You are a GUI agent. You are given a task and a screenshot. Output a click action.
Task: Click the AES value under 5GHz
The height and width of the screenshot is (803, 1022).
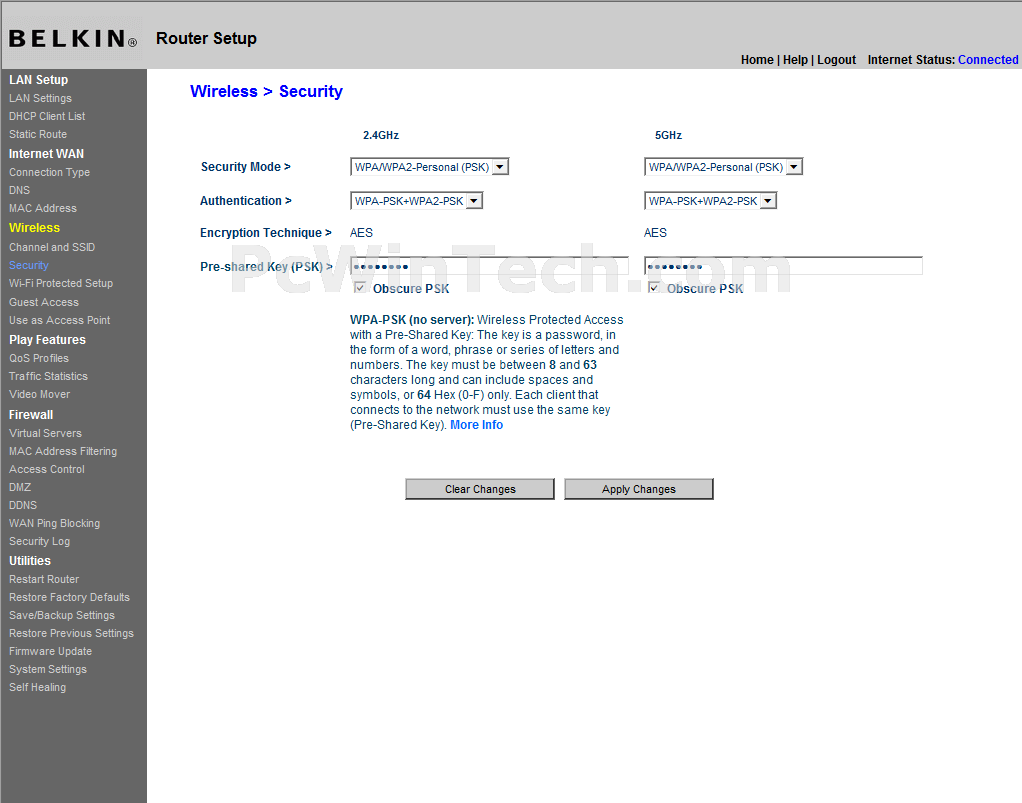(x=655, y=233)
